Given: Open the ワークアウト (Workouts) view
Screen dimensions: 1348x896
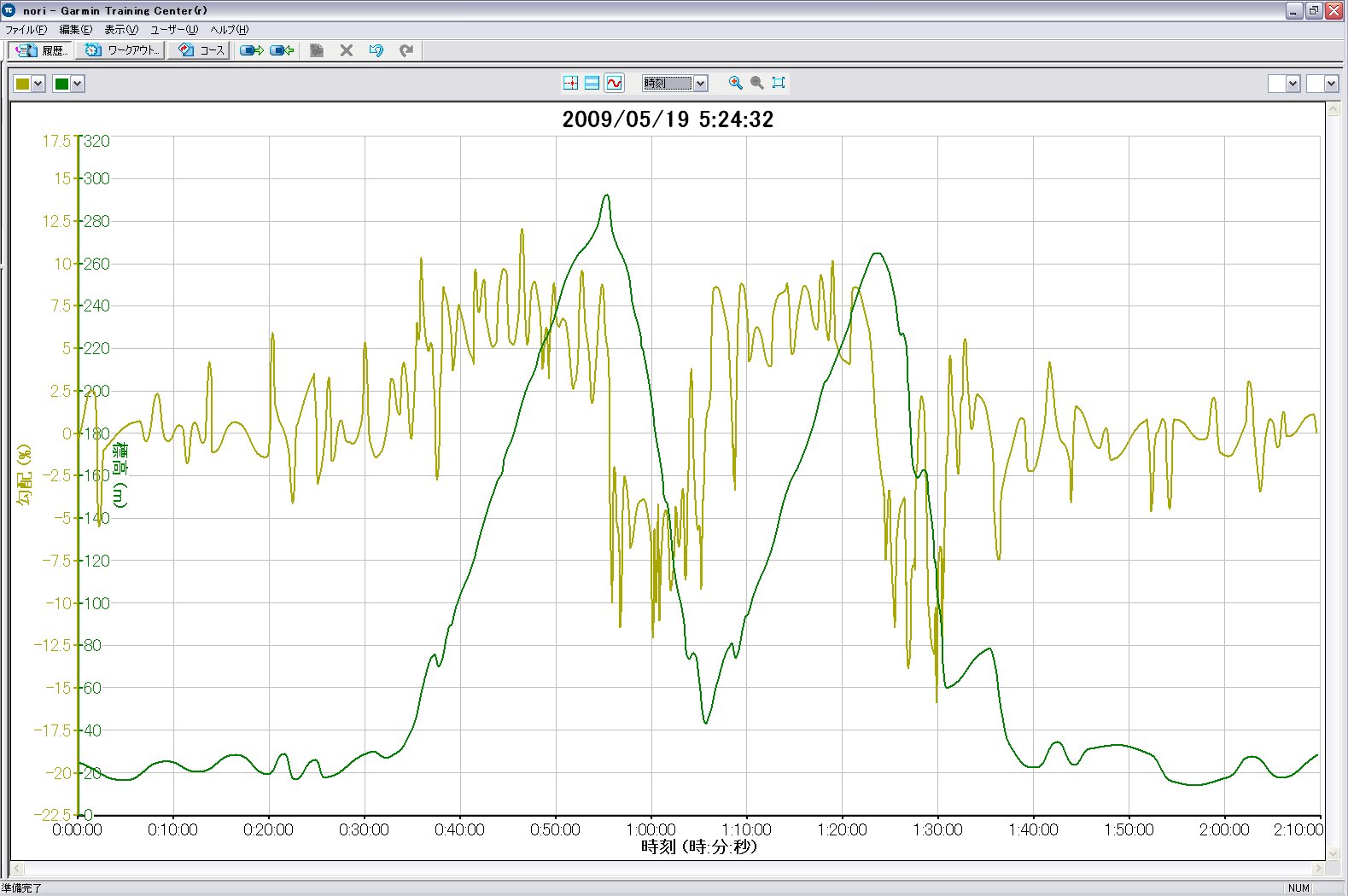Looking at the screenshot, I should [121, 50].
